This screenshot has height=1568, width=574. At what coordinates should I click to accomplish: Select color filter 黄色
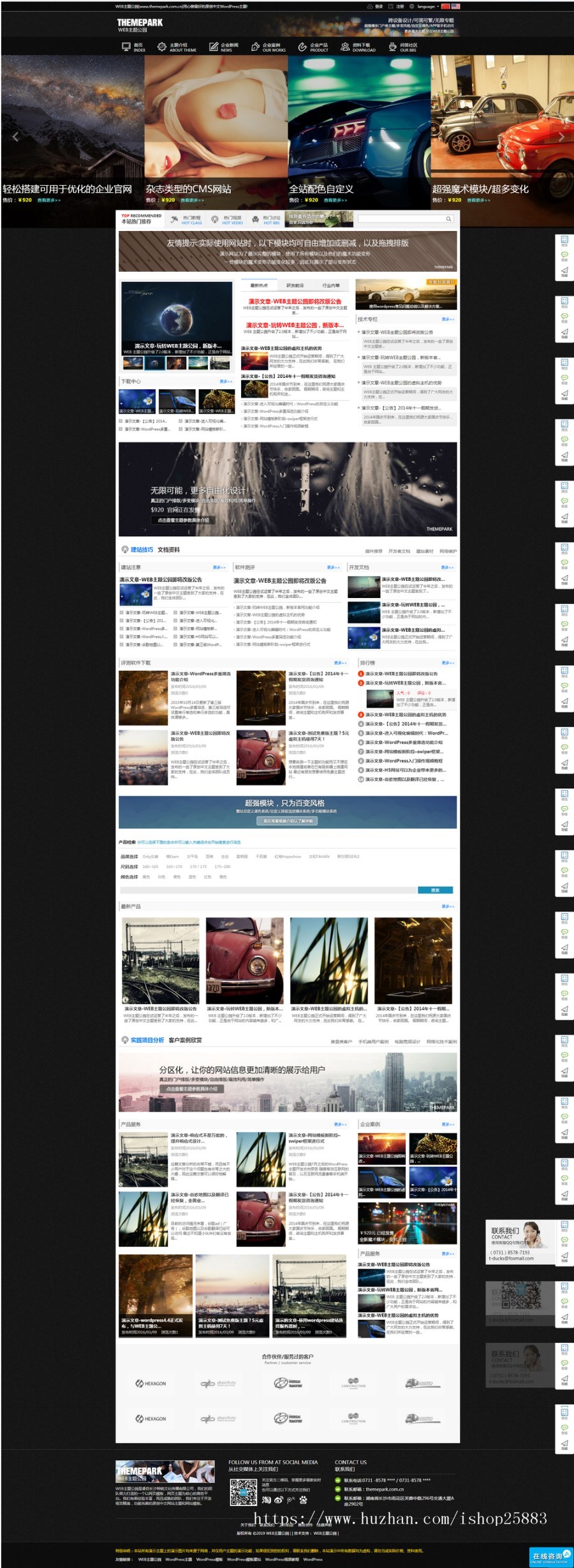(x=146, y=877)
